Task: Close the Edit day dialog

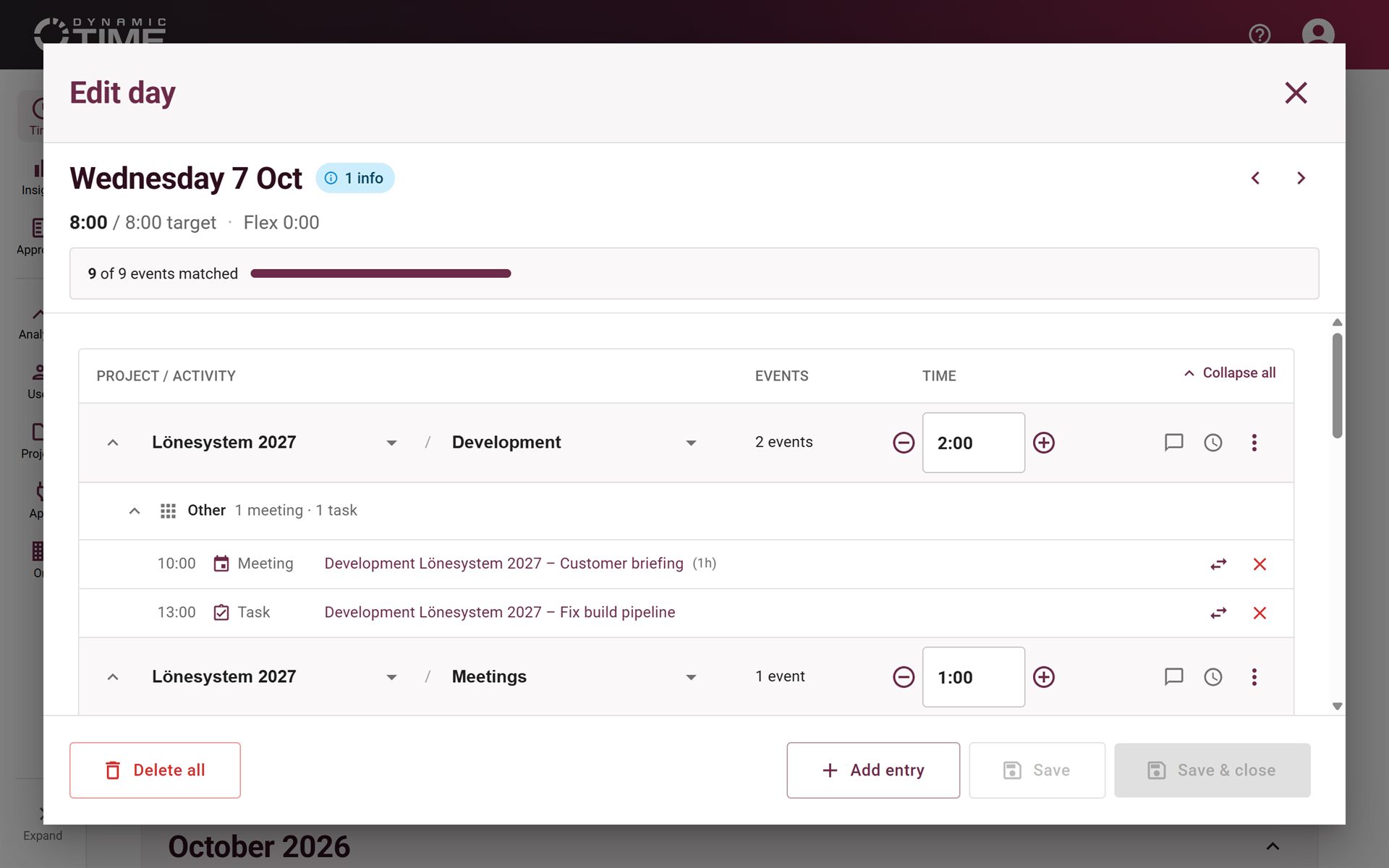Action: 1296,93
